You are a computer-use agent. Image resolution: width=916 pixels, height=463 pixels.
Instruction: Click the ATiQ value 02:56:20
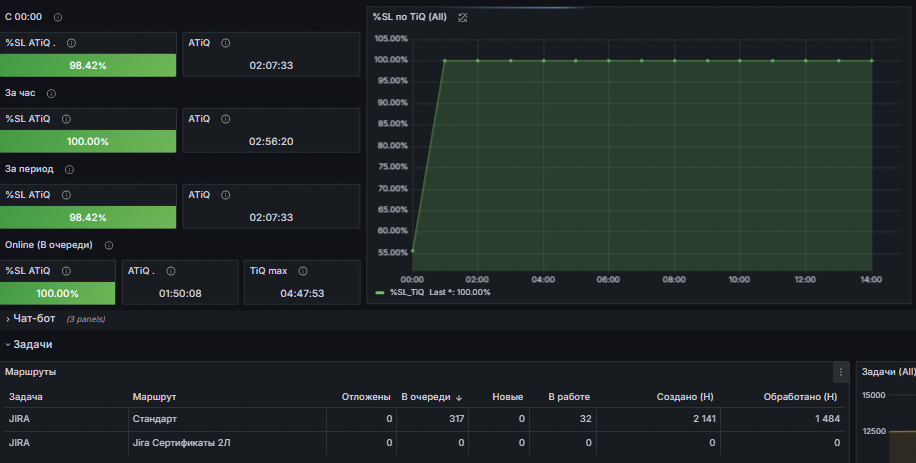(271, 141)
